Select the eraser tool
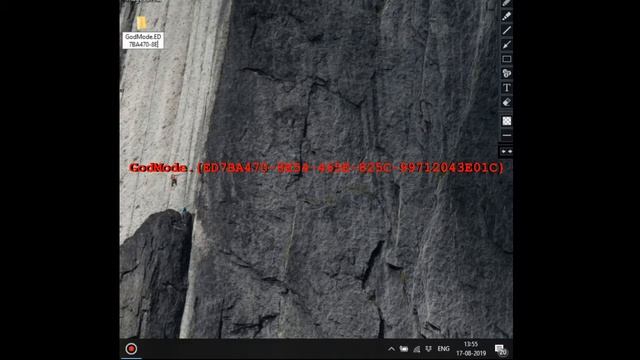640x360 pixels. click(x=507, y=102)
